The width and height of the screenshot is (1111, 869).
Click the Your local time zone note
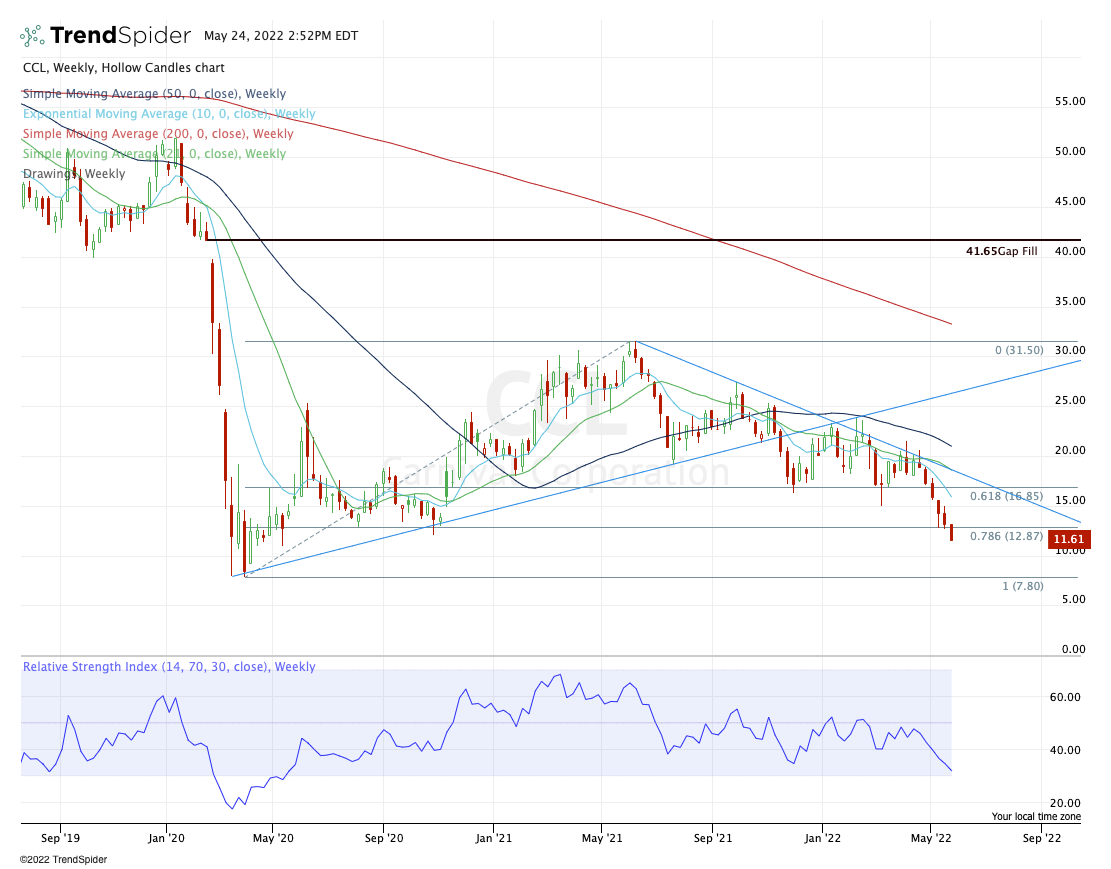point(1036,817)
